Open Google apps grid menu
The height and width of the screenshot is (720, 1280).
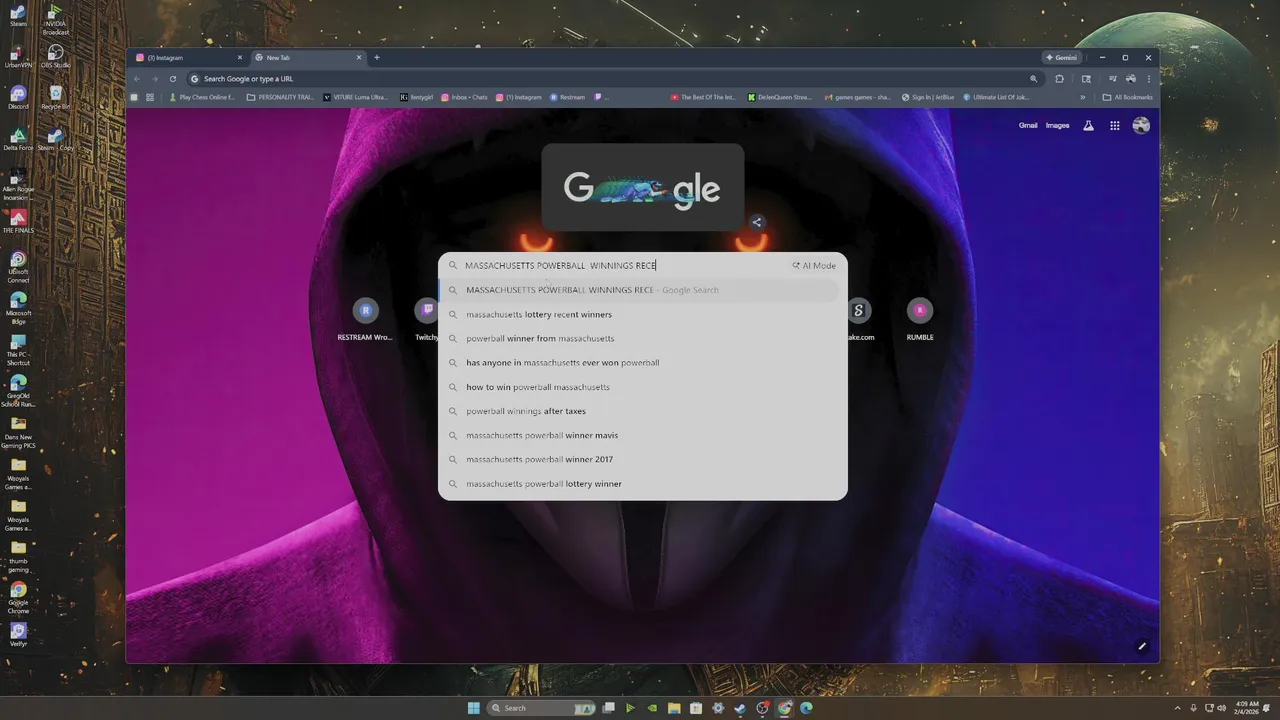pos(1115,126)
